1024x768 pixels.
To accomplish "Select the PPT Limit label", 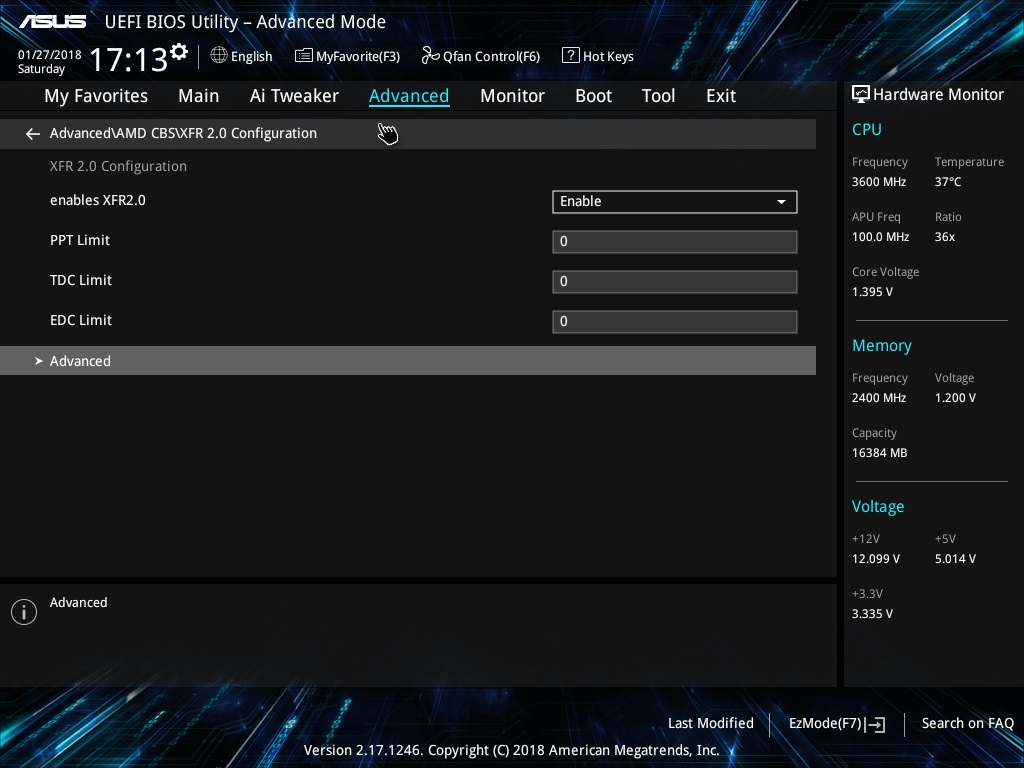I will (x=80, y=240).
